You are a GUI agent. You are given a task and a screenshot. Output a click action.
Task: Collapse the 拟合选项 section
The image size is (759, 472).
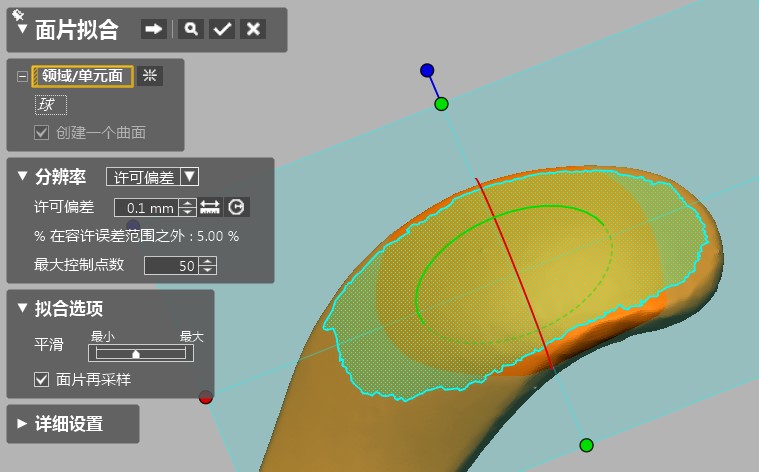click(x=22, y=308)
